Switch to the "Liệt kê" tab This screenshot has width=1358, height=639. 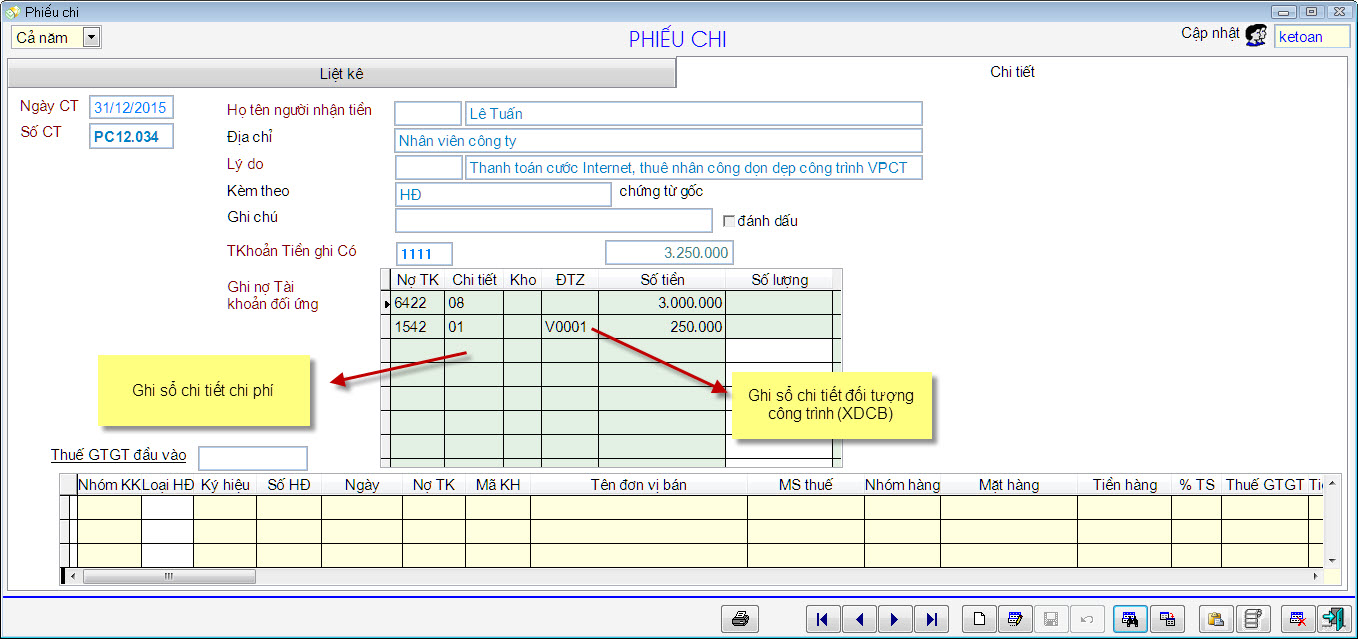(x=341, y=74)
